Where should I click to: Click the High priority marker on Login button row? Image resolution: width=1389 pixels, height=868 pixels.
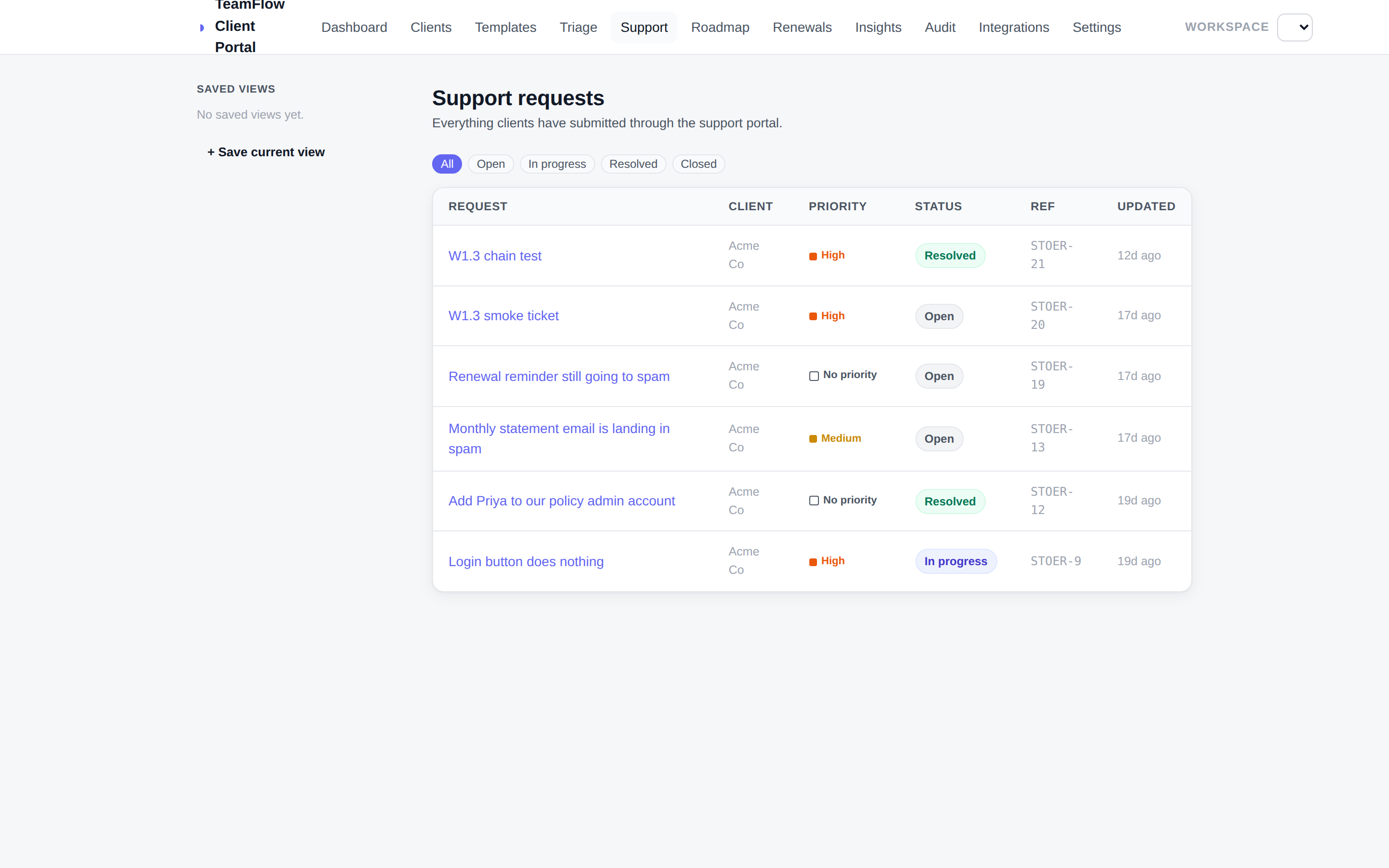813,562
